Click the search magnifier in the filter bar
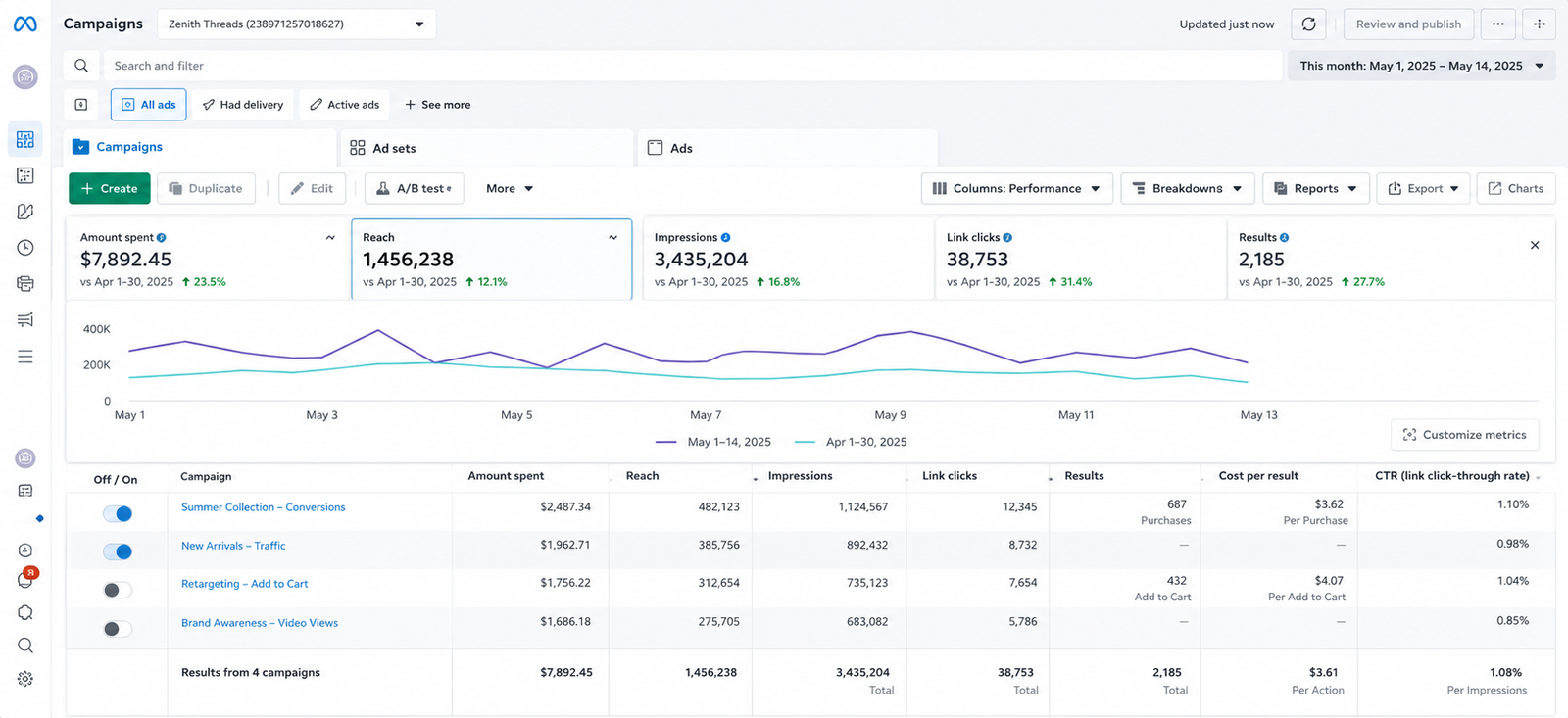The height and width of the screenshot is (718, 1568). (81, 66)
